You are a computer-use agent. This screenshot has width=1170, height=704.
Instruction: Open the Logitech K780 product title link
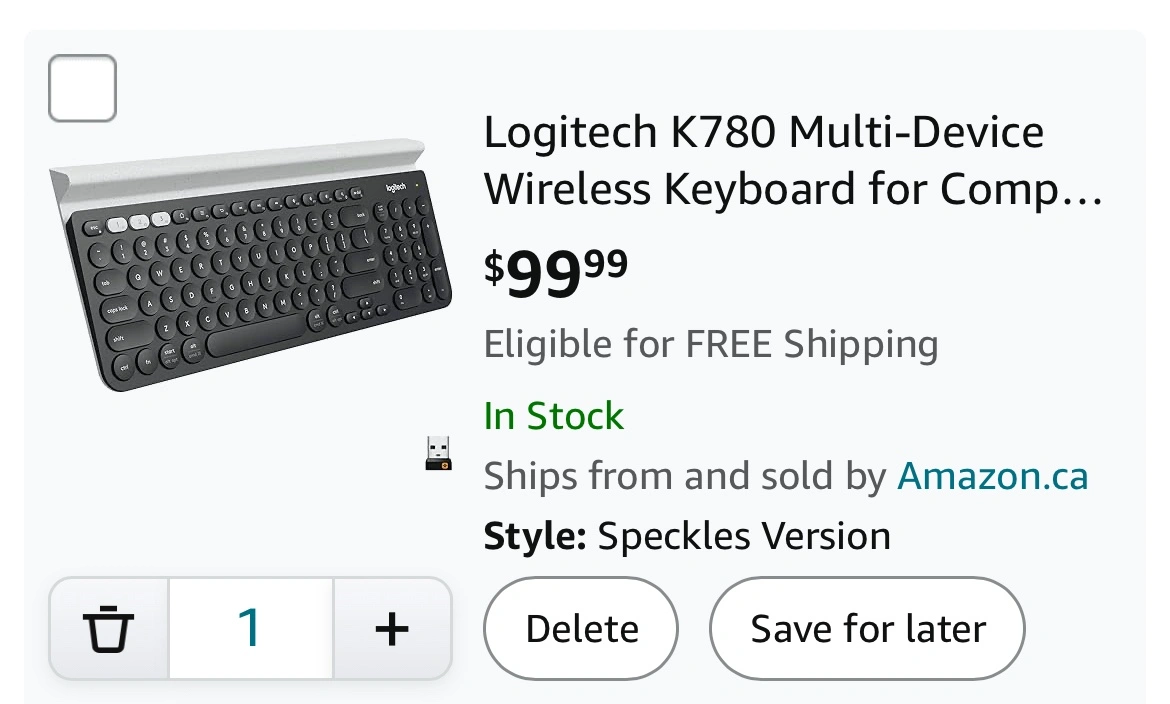tap(792, 160)
